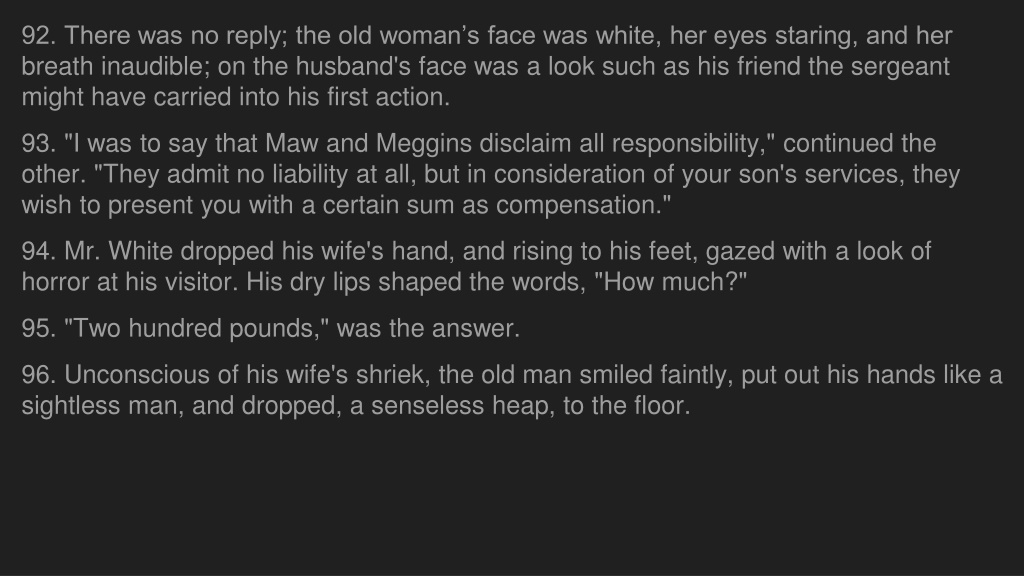
Task: Click the word "compensation" in paragraph 93
Action: pos(579,205)
